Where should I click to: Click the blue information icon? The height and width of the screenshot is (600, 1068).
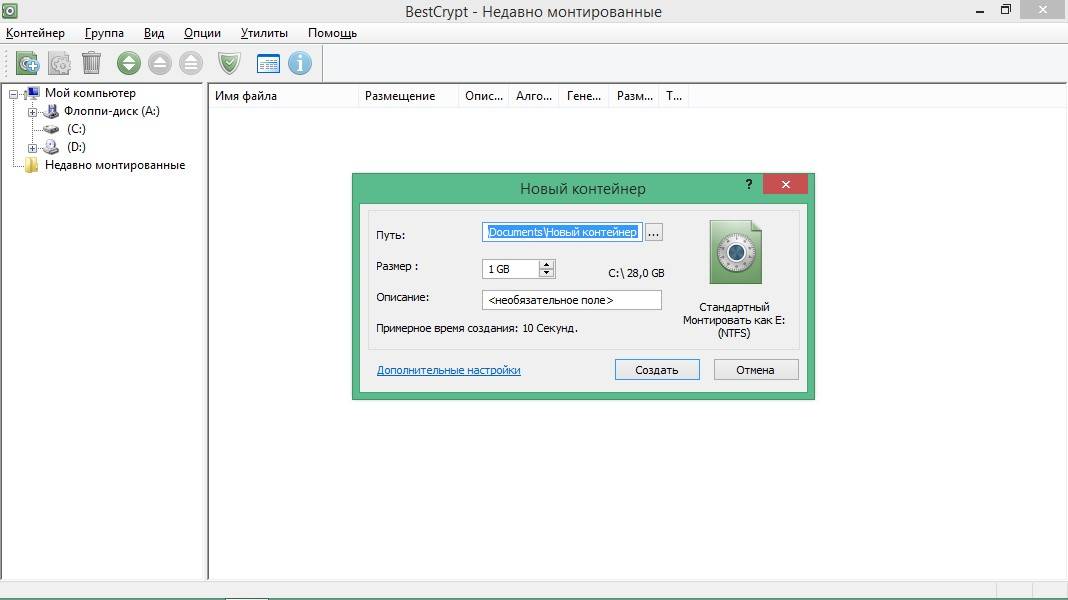click(300, 63)
